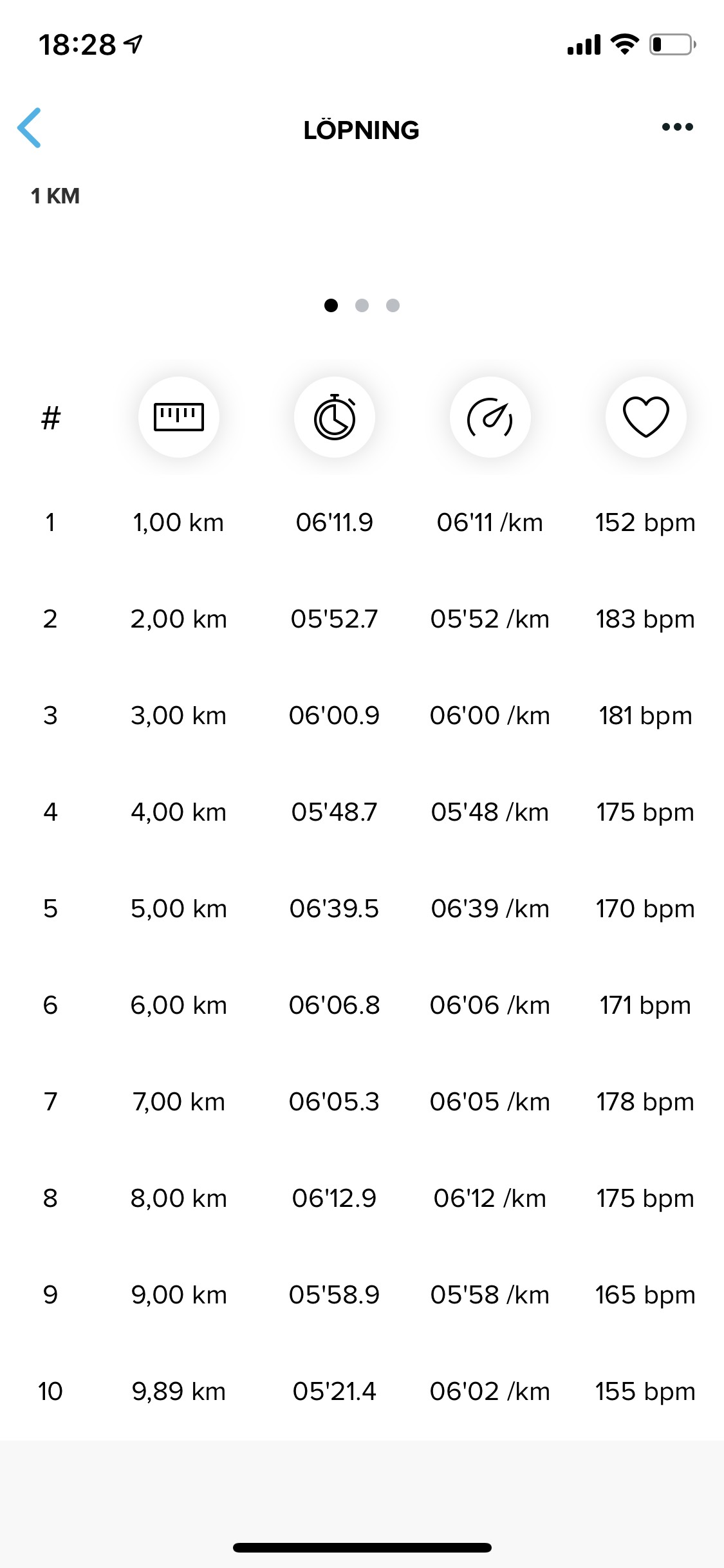Screen dimensions: 724x1568
Task: Tap the pace gauge column icon
Action: pyautogui.click(x=490, y=417)
